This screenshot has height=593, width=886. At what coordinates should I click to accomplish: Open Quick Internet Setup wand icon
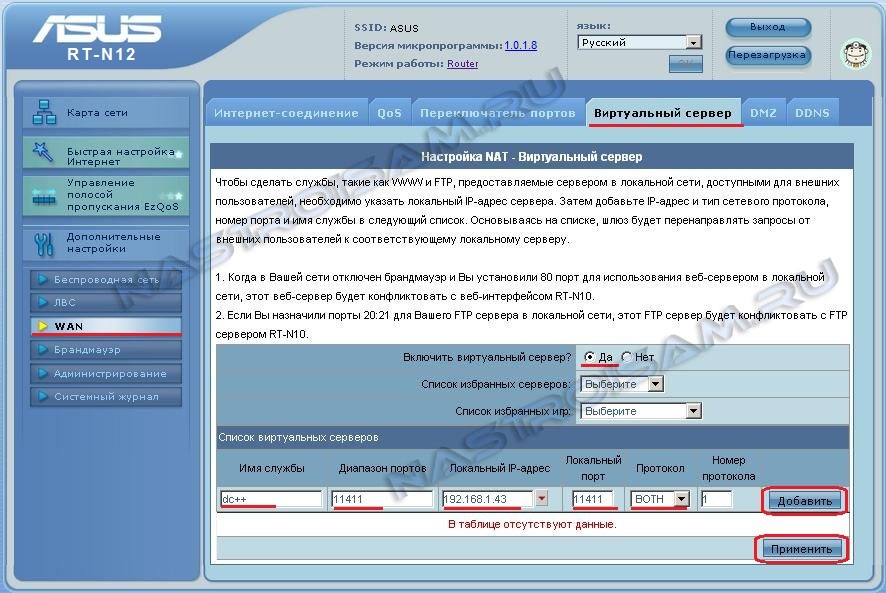pos(44,152)
